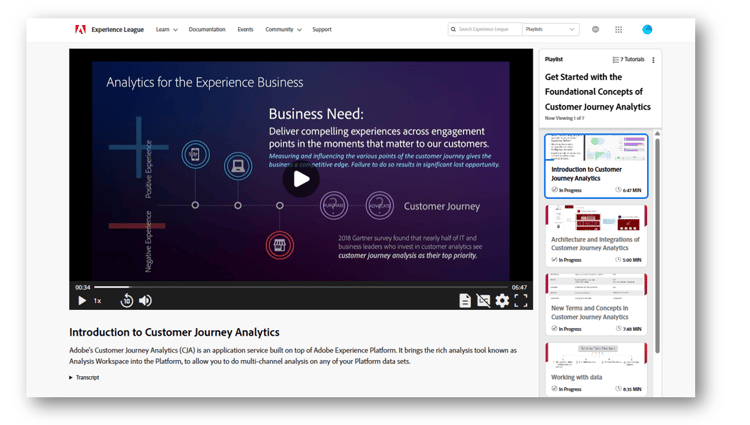Click the Working with data thumbnail image
This screenshot has width=750, height=425.
coord(596,356)
